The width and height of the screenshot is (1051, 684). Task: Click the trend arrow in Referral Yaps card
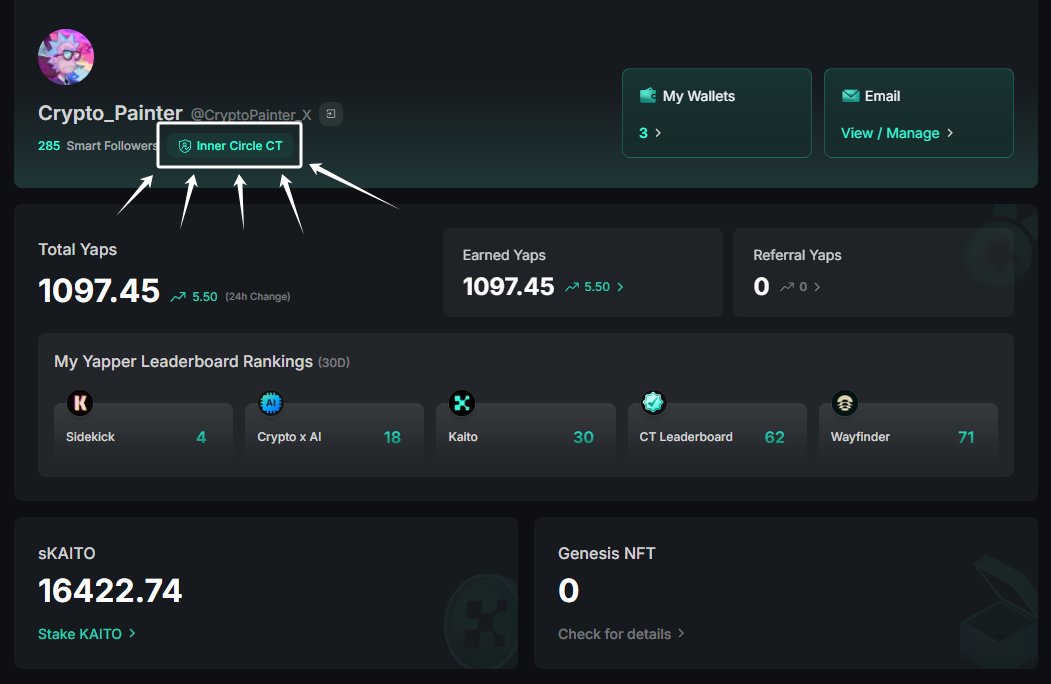click(x=787, y=287)
